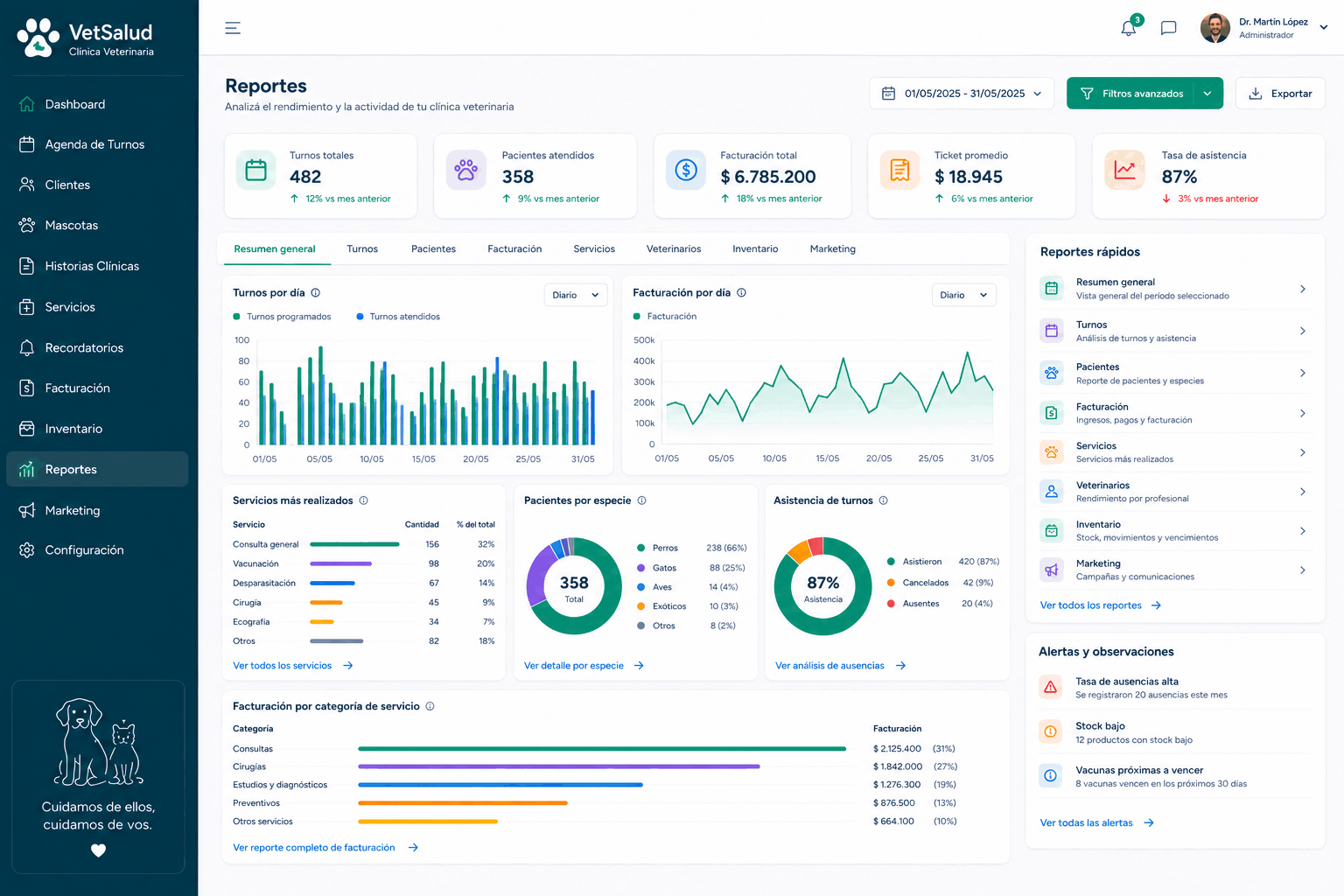Click the Marketing megaphone icon in sidebar
The width and height of the screenshot is (1344, 896).
point(27,510)
